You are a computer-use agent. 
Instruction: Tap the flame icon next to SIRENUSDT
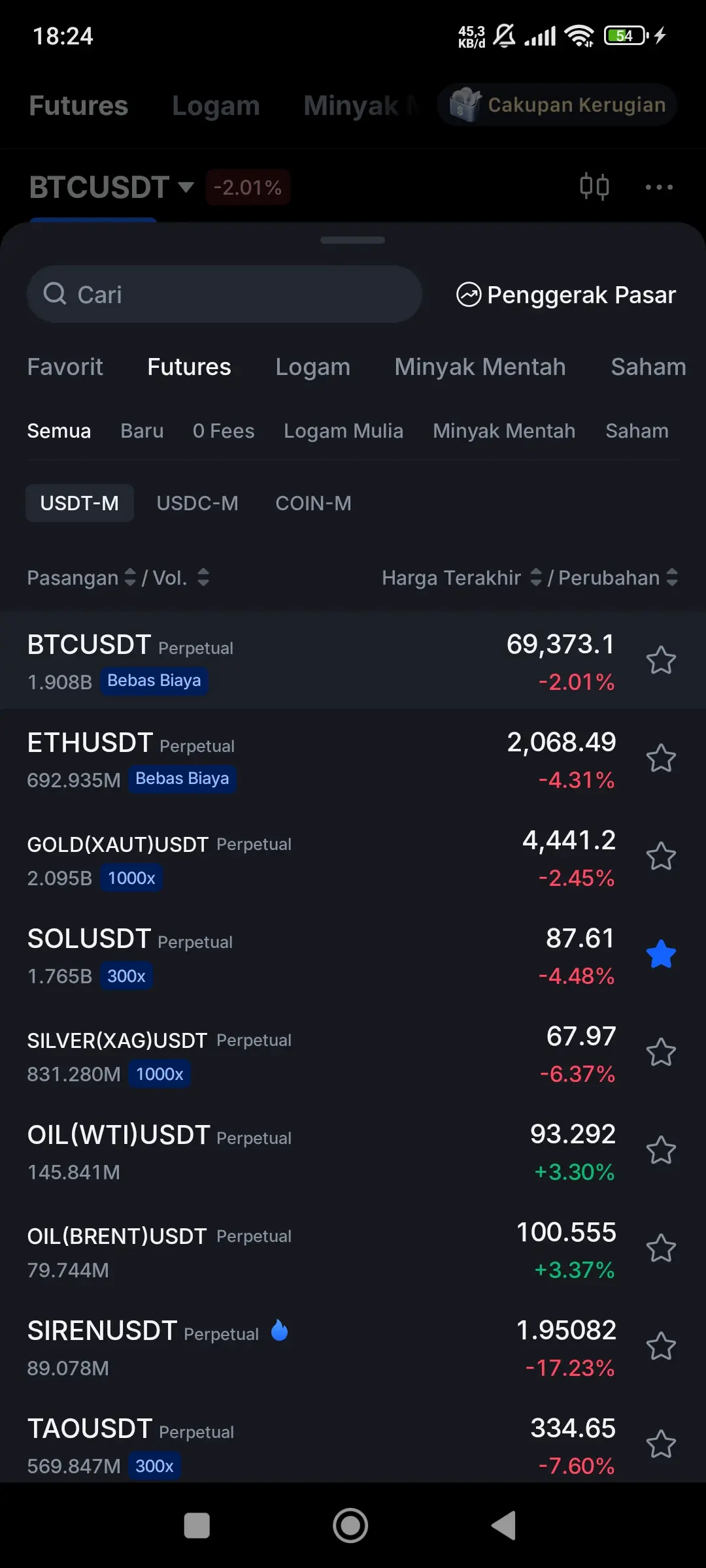point(279,1331)
